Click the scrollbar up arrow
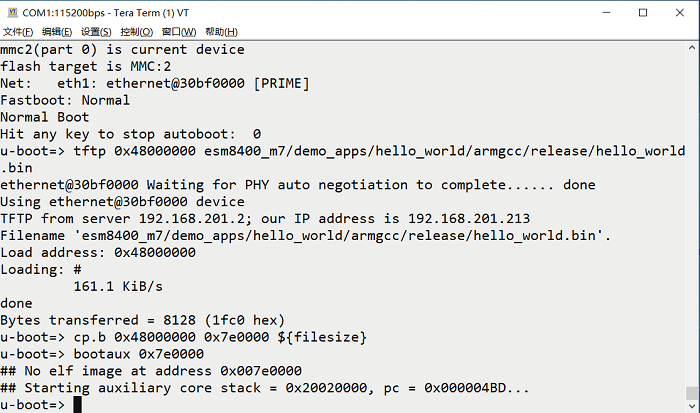 click(692, 47)
